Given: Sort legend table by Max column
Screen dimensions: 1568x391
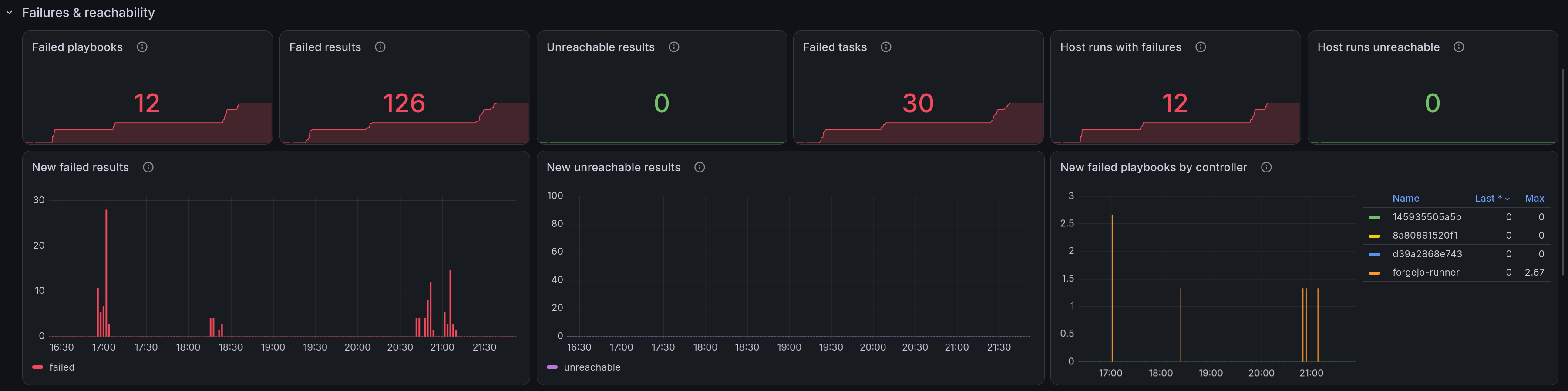Looking at the screenshot, I should 1534,199.
